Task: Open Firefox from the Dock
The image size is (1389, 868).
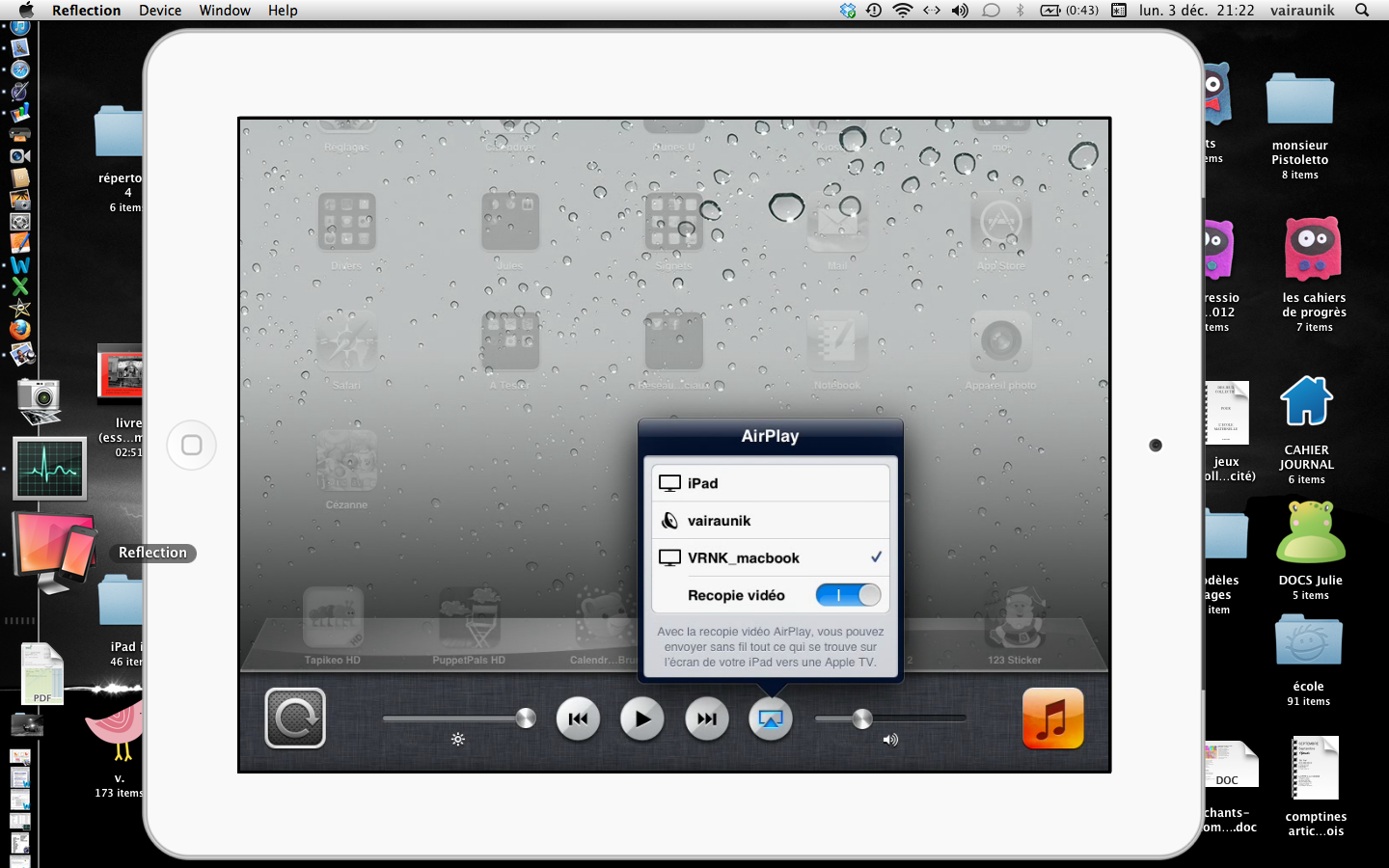Action: tap(19, 329)
